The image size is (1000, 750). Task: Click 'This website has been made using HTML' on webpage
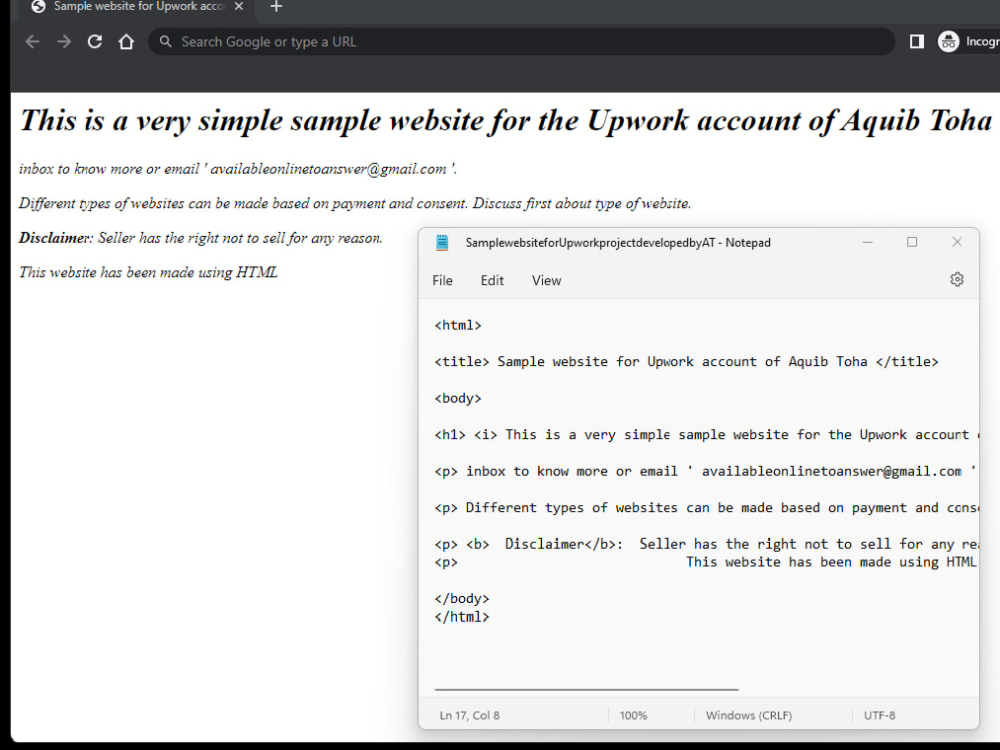point(148,272)
